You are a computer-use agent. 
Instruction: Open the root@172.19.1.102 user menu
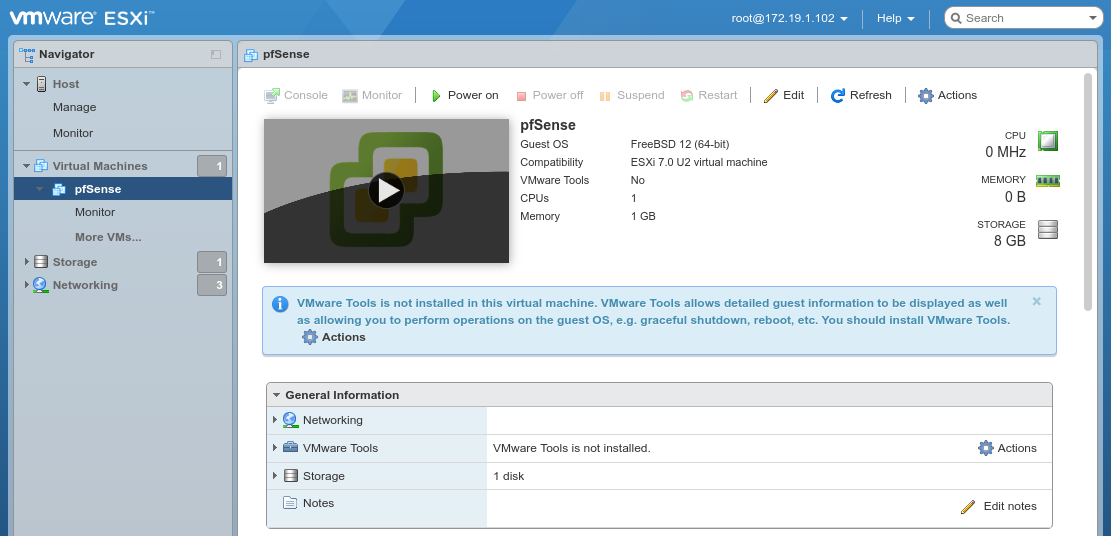point(789,18)
